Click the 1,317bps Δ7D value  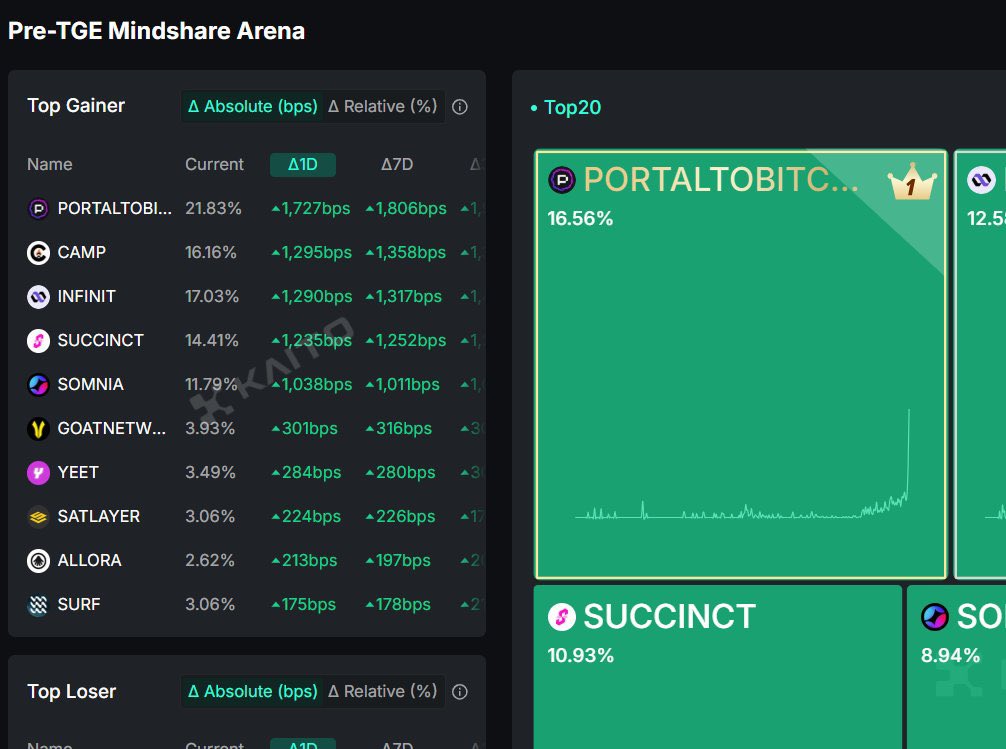404,297
